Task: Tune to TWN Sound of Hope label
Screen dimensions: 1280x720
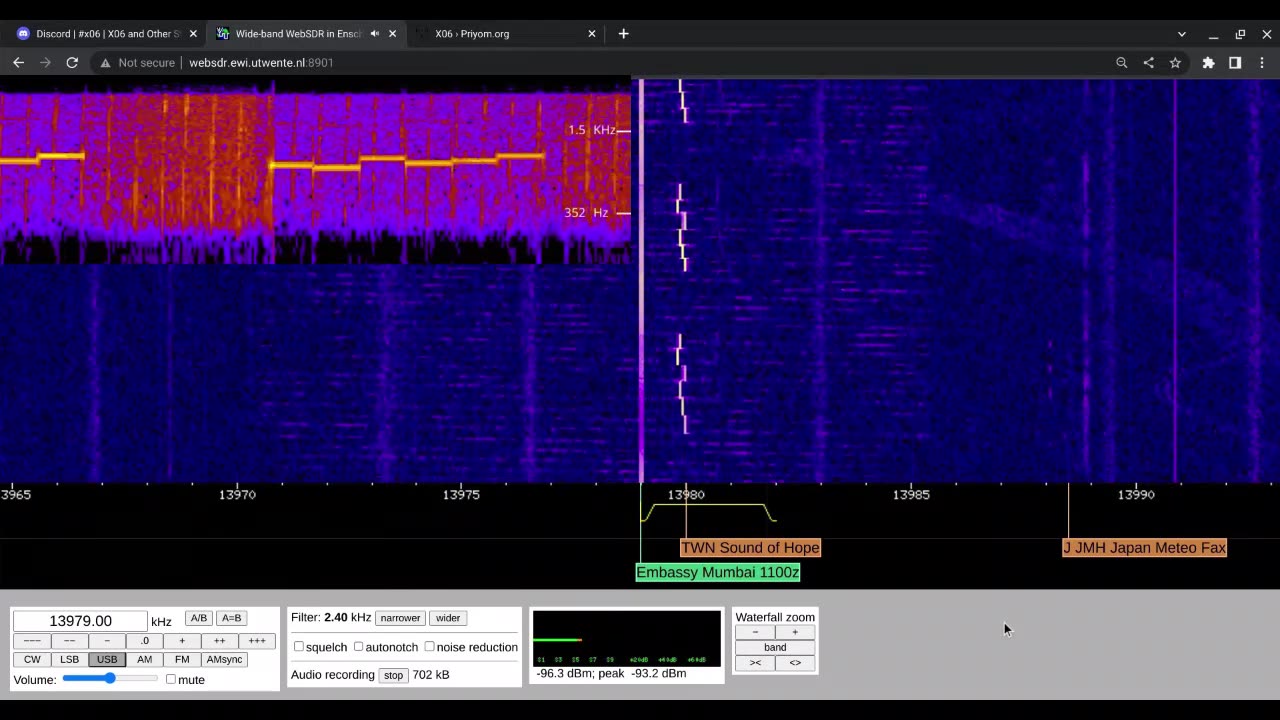Action: click(x=750, y=547)
